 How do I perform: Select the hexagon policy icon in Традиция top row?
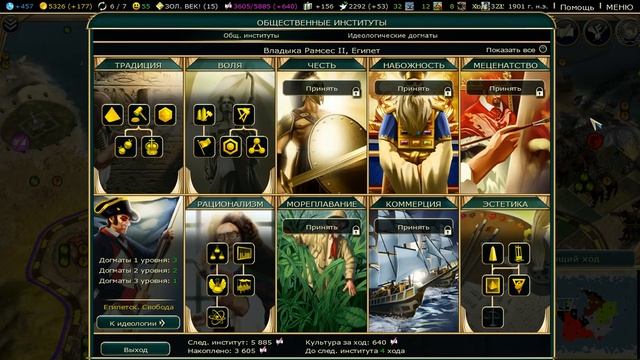pyautogui.click(x=165, y=115)
